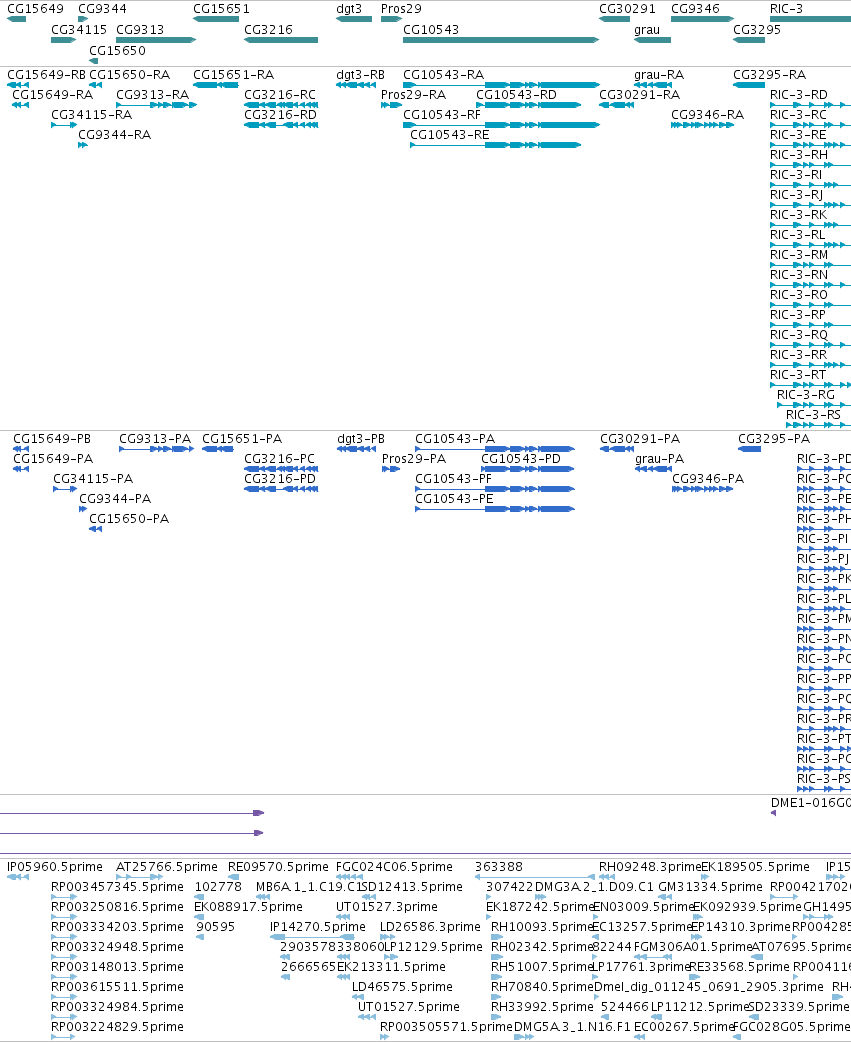Select the CG10543-PA protein label
This screenshot has height=1042, width=851.
(x=455, y=439)
